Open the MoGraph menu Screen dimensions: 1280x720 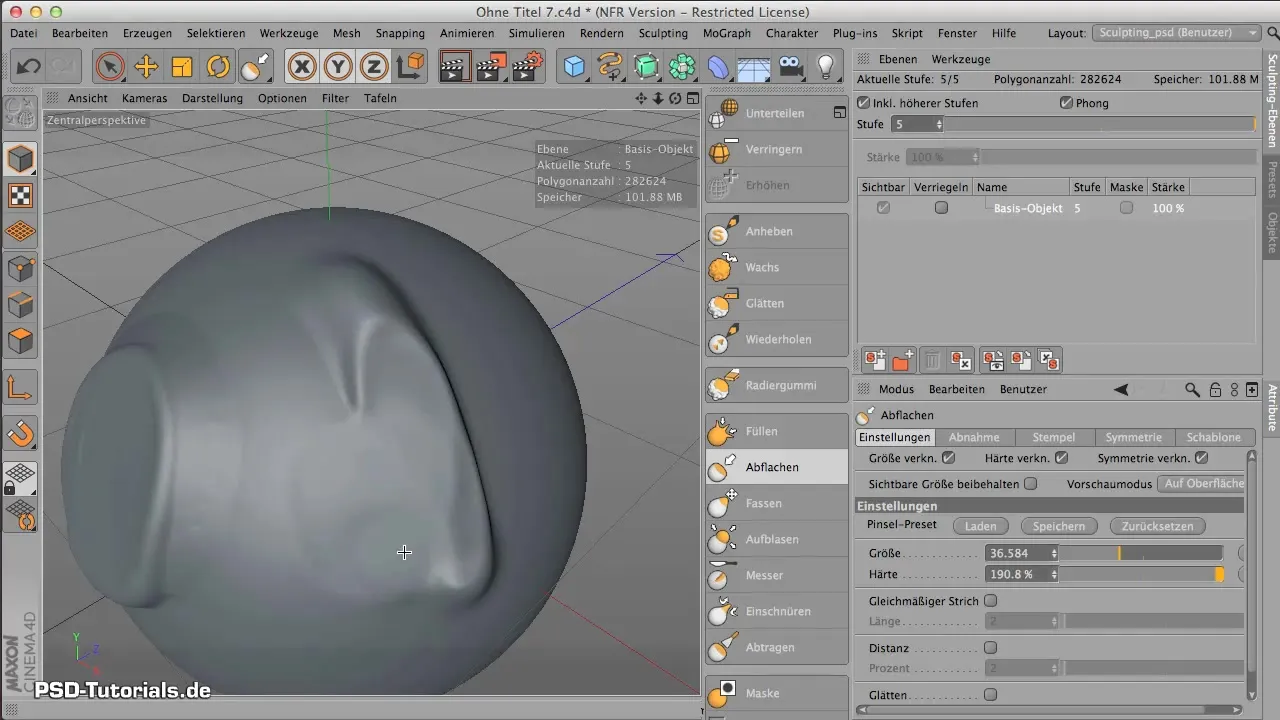coord(726,33)
